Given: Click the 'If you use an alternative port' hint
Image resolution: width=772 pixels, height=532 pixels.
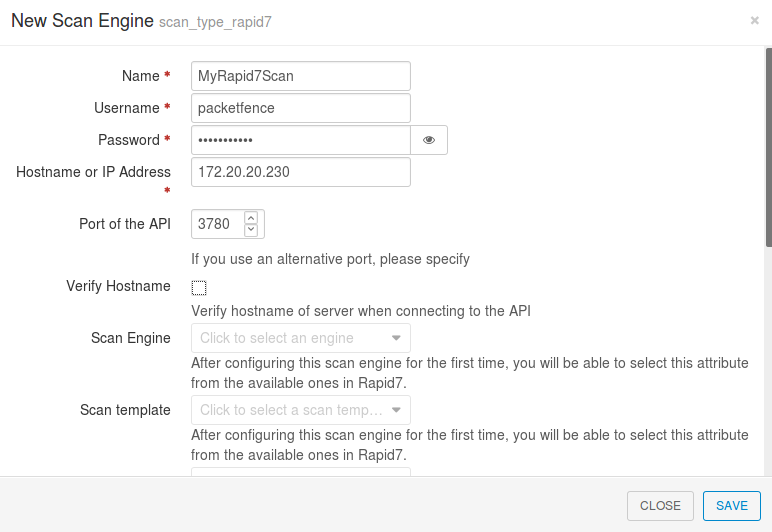Looking at the screenshot, I should click(330, 259).
